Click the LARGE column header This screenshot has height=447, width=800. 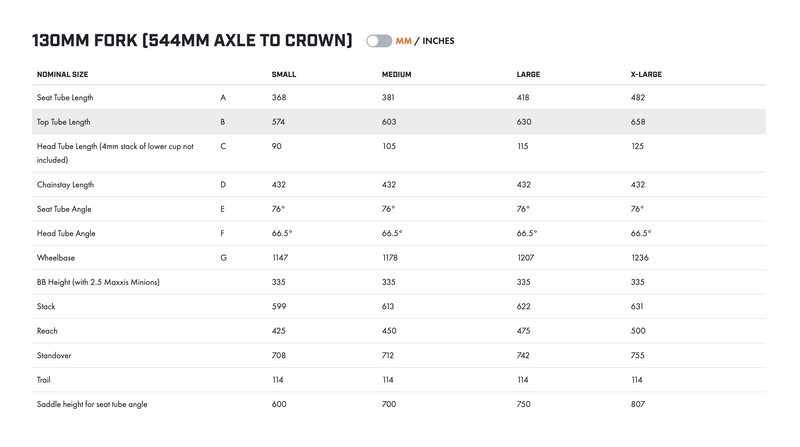(528, 74)
